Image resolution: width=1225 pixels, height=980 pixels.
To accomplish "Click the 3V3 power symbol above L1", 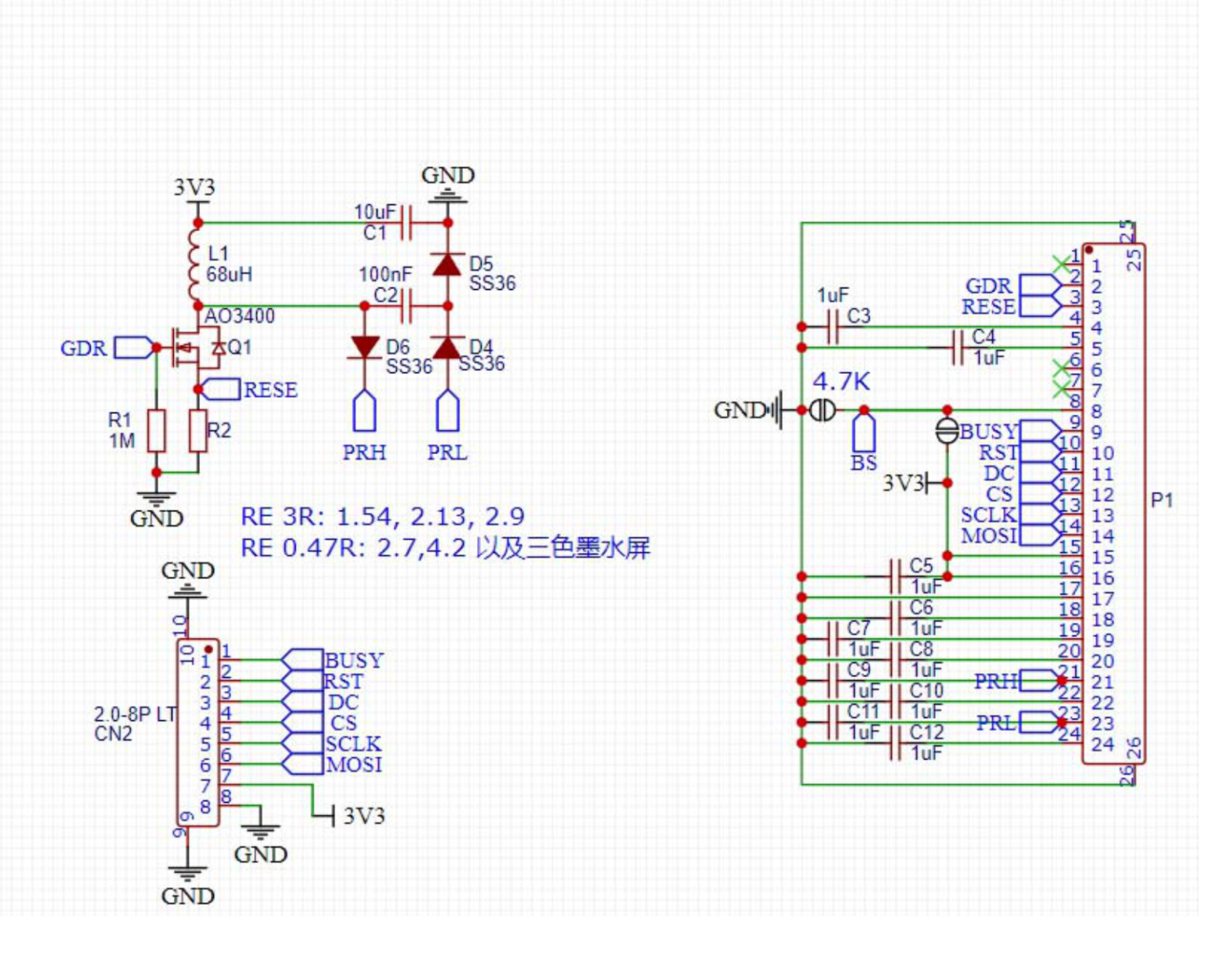I will [194, 188].
